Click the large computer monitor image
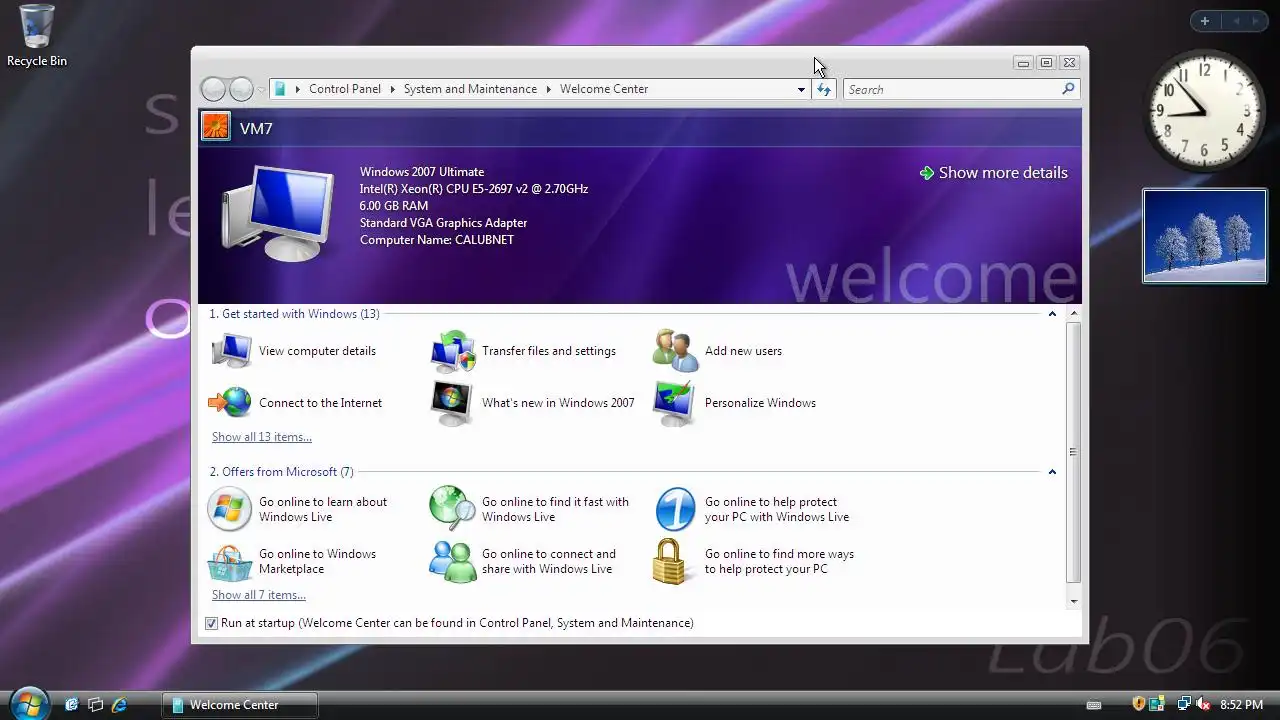 (x=278, y=213)
